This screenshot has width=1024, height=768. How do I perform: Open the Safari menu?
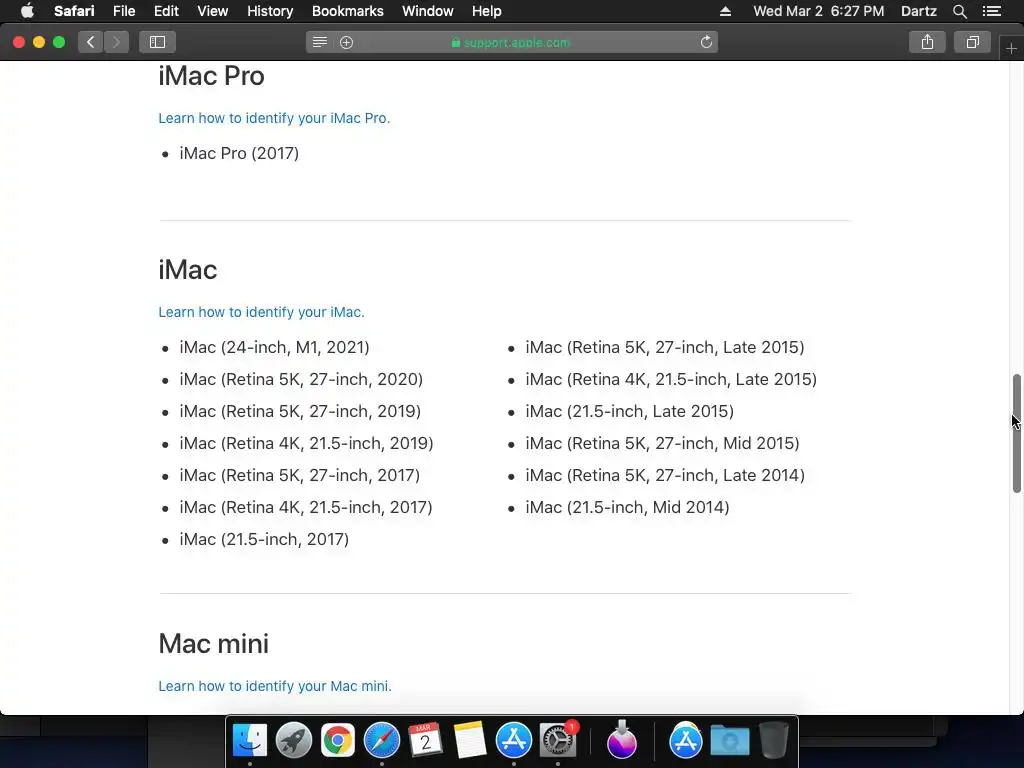74,11
